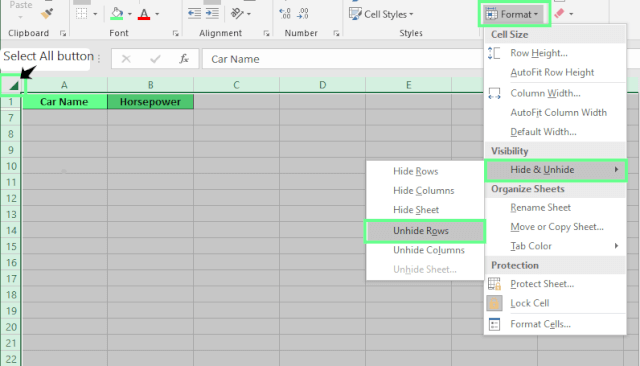Select Hide Sheet in submenu
Screen dimensions: 640x366
click(x=425, y=210)
